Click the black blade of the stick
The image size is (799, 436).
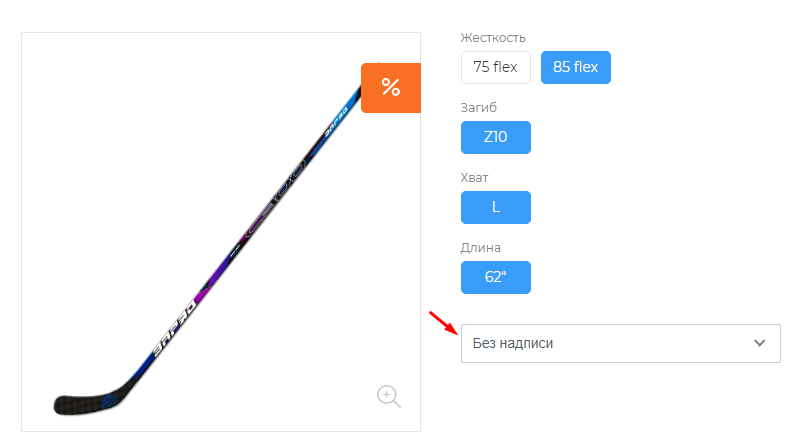(x=84, y=403)
